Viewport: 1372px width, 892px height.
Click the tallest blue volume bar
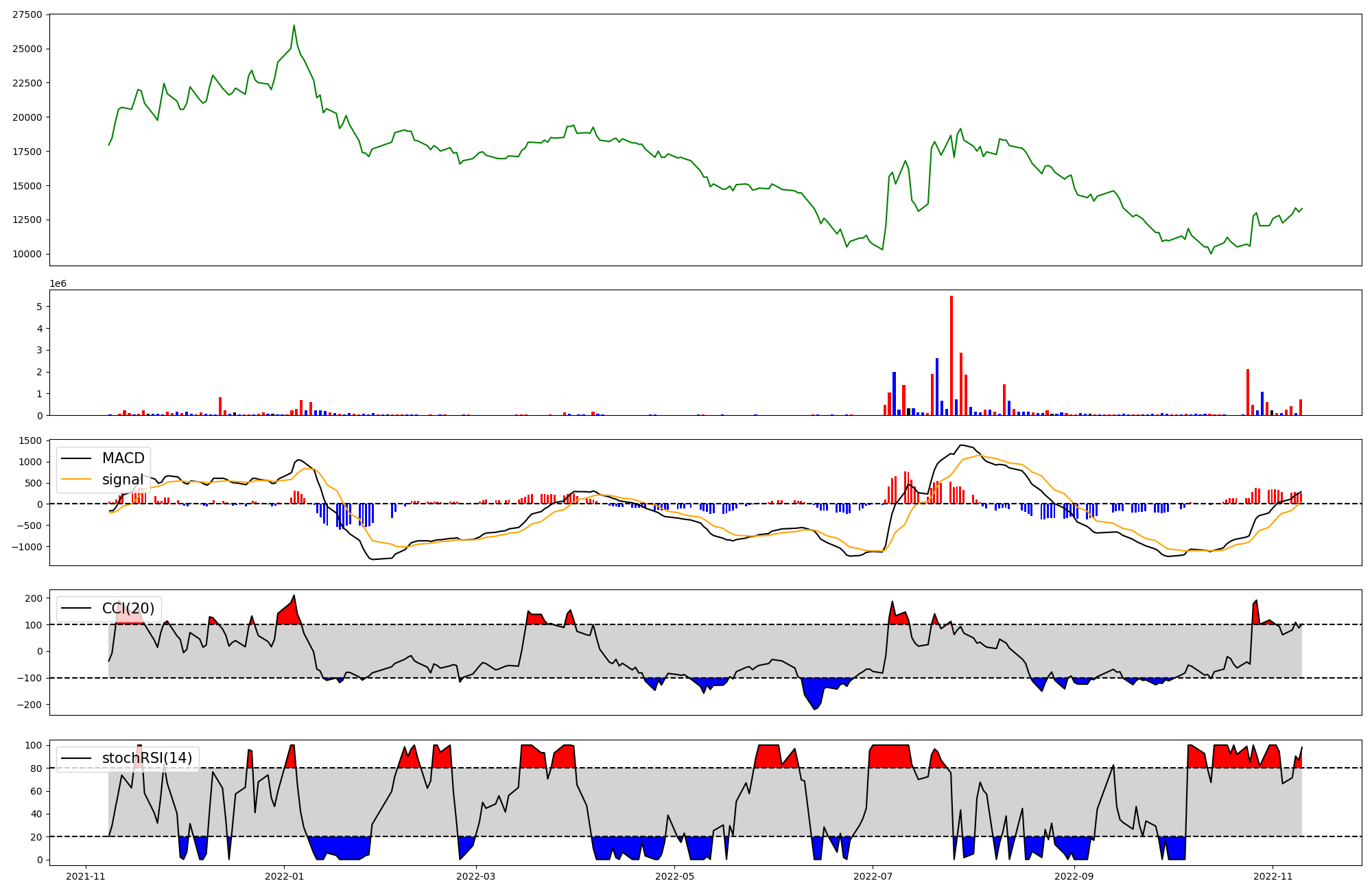coord(937,388)
